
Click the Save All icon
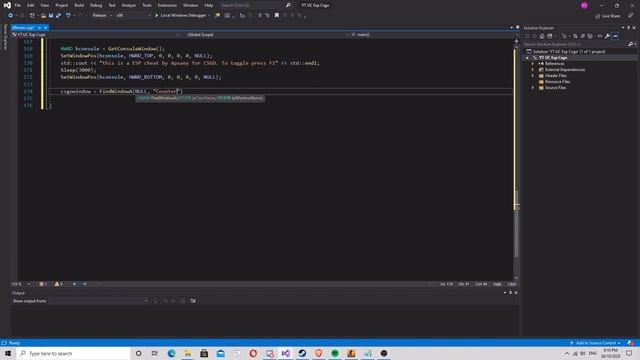click(58, 16)
